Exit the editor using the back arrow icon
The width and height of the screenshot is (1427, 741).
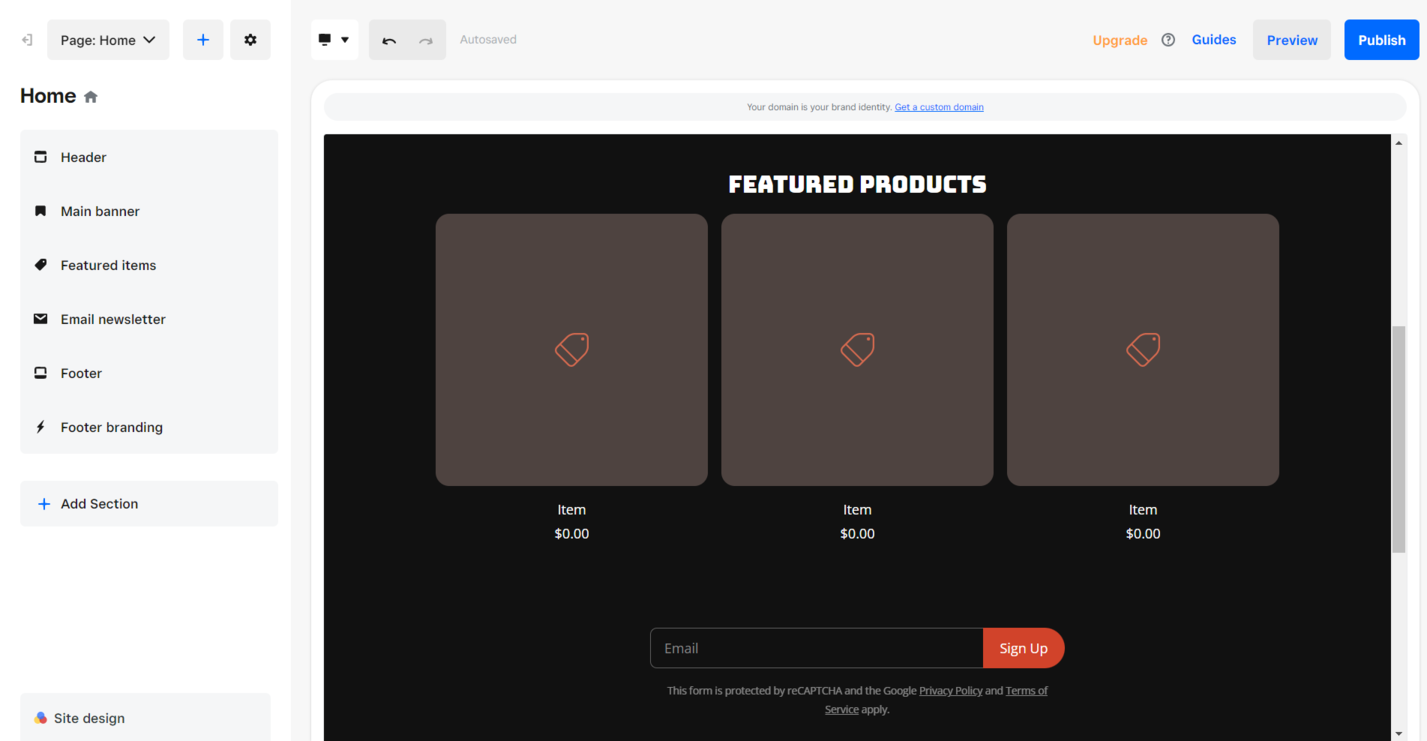(x=26, y=39)
